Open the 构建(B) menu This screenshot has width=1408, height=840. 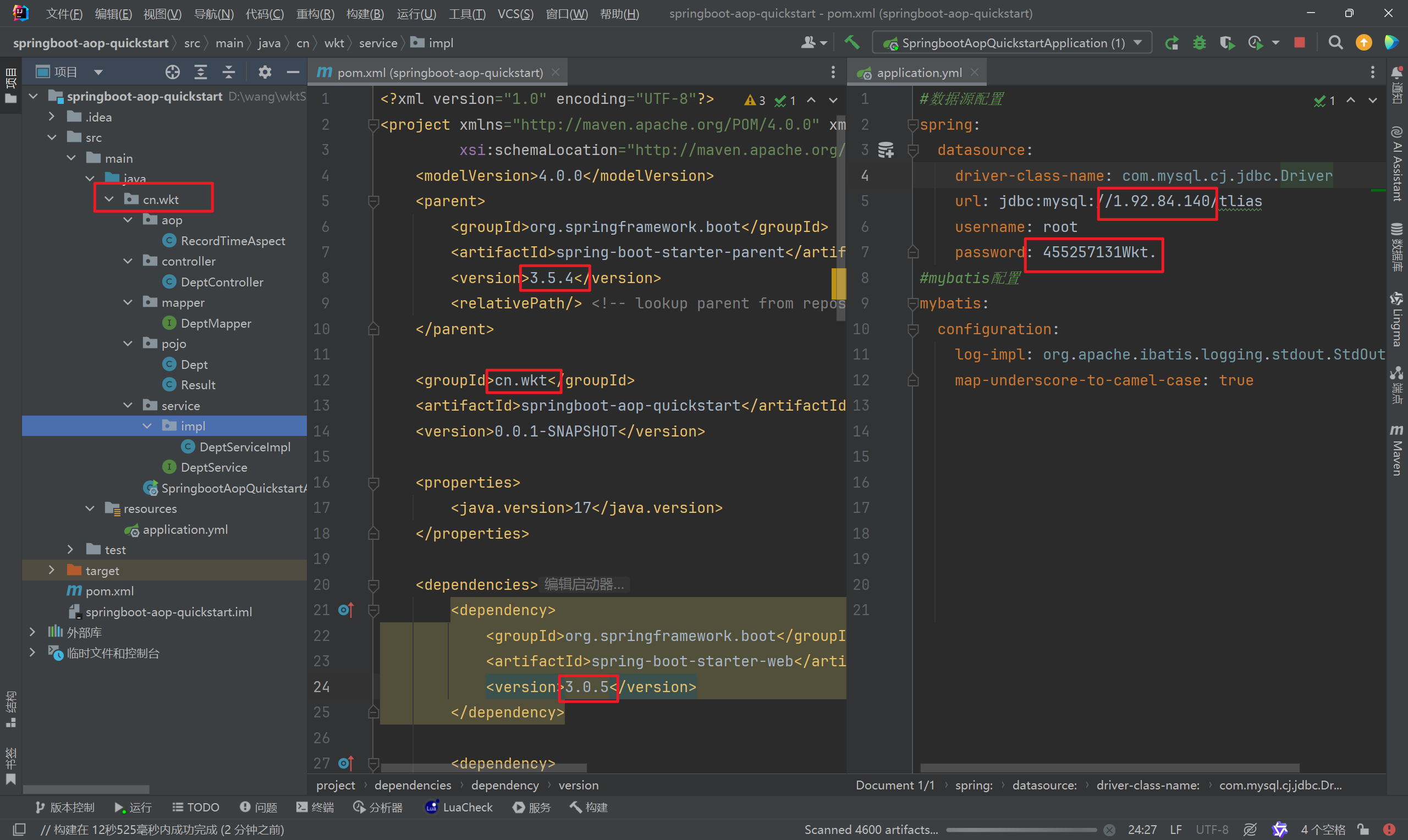365,14
